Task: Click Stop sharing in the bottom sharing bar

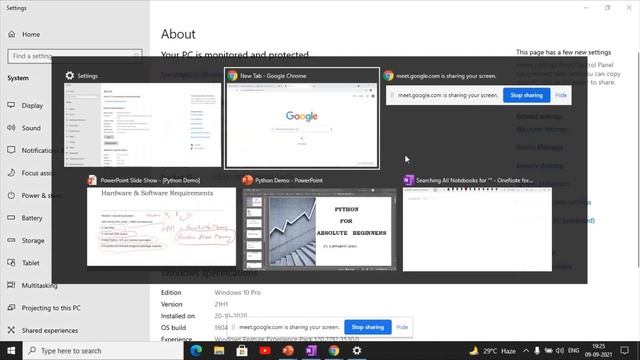Action: tap(368, 327)
